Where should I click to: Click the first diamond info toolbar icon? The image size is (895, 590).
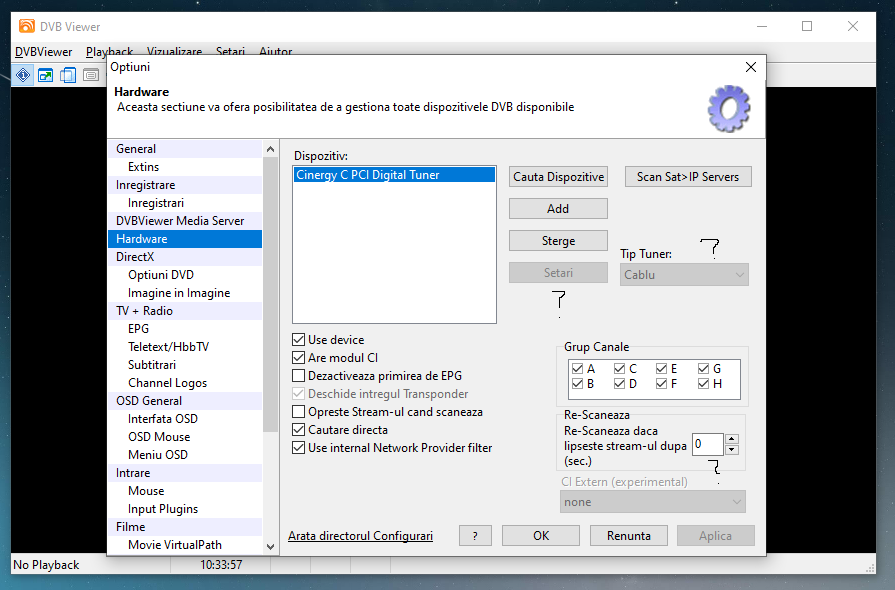(23, 75)
